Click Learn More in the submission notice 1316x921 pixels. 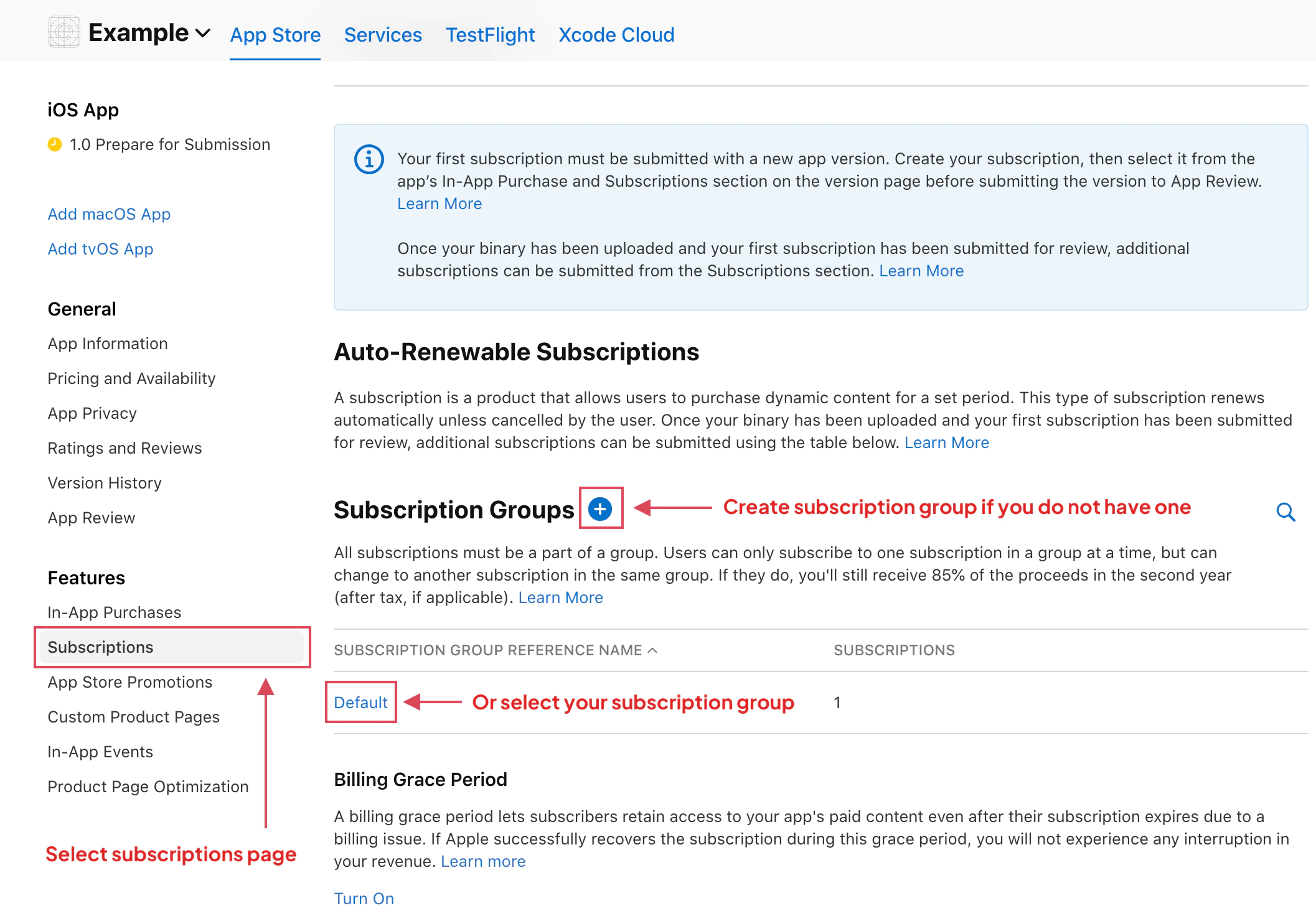coord(439,203)
